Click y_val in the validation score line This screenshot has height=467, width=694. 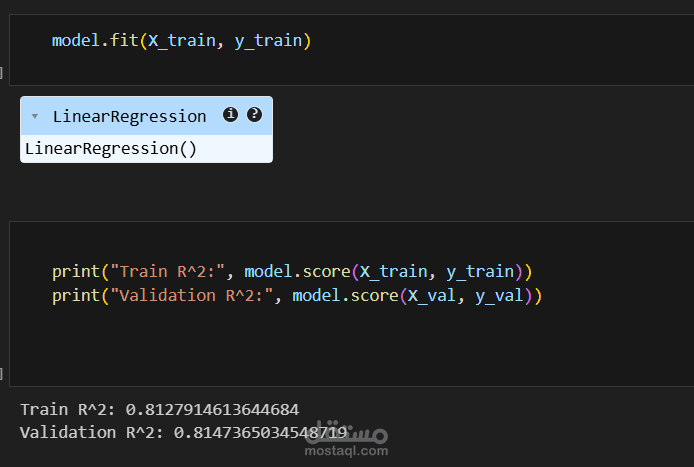[x=500, y=295]
